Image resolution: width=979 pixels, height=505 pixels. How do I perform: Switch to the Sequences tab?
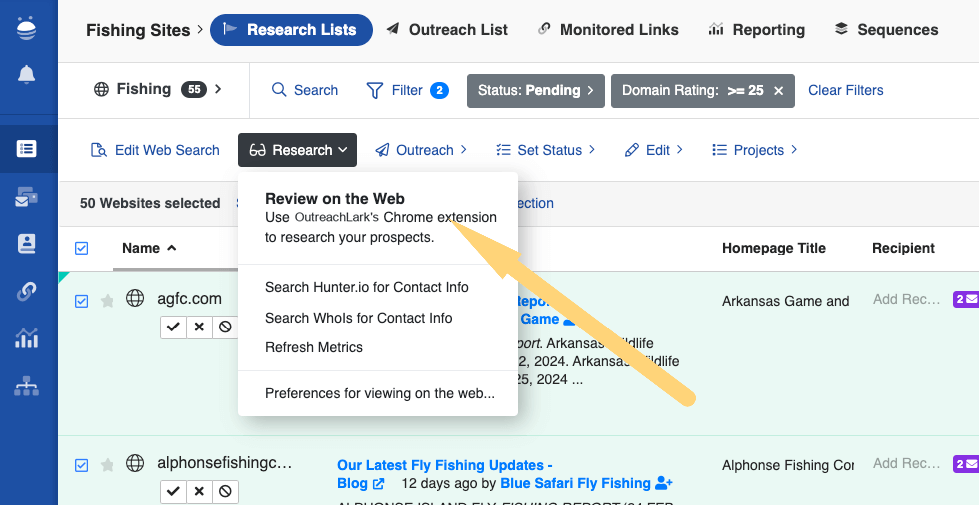pyautogui.click(x=887, y=30)
